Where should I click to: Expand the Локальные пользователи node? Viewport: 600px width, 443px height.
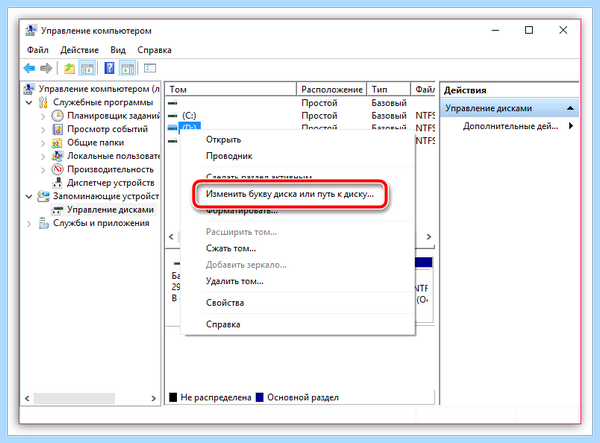coord(43,156)
